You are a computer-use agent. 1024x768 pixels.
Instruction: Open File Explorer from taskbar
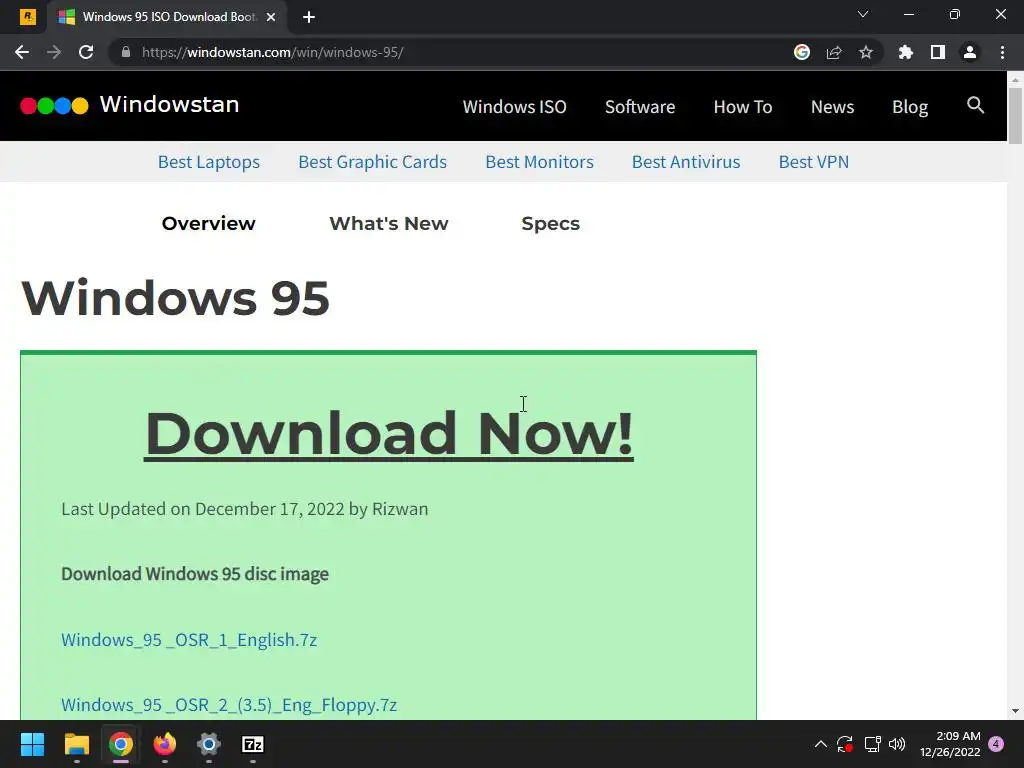[x=76, y=744]
